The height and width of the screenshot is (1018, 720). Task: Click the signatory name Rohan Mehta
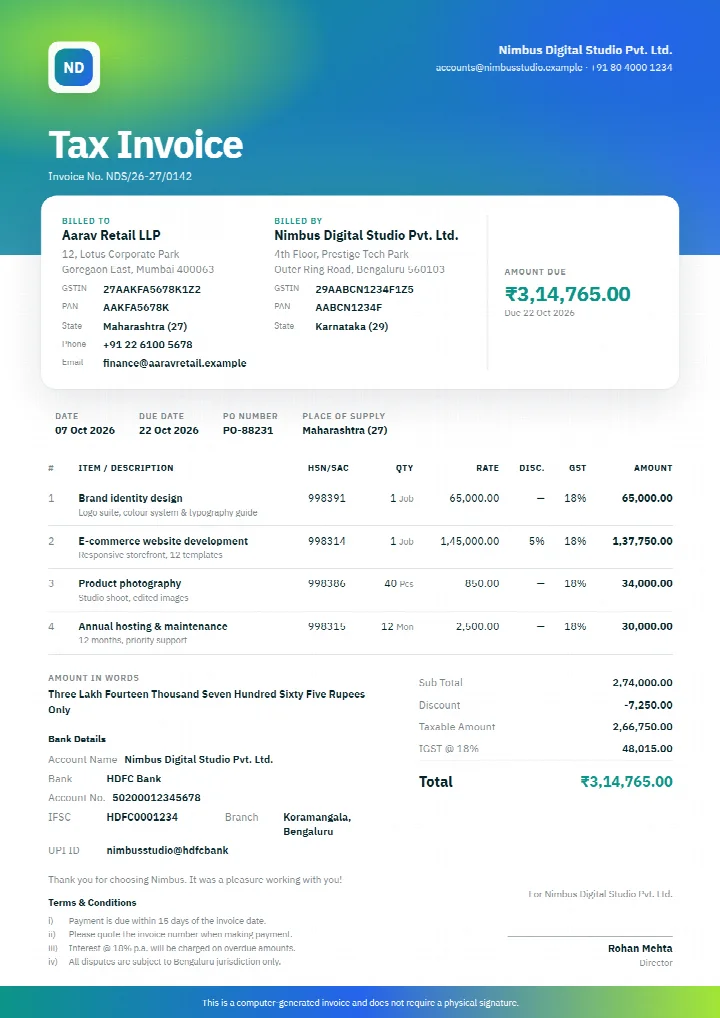[640, 949]
